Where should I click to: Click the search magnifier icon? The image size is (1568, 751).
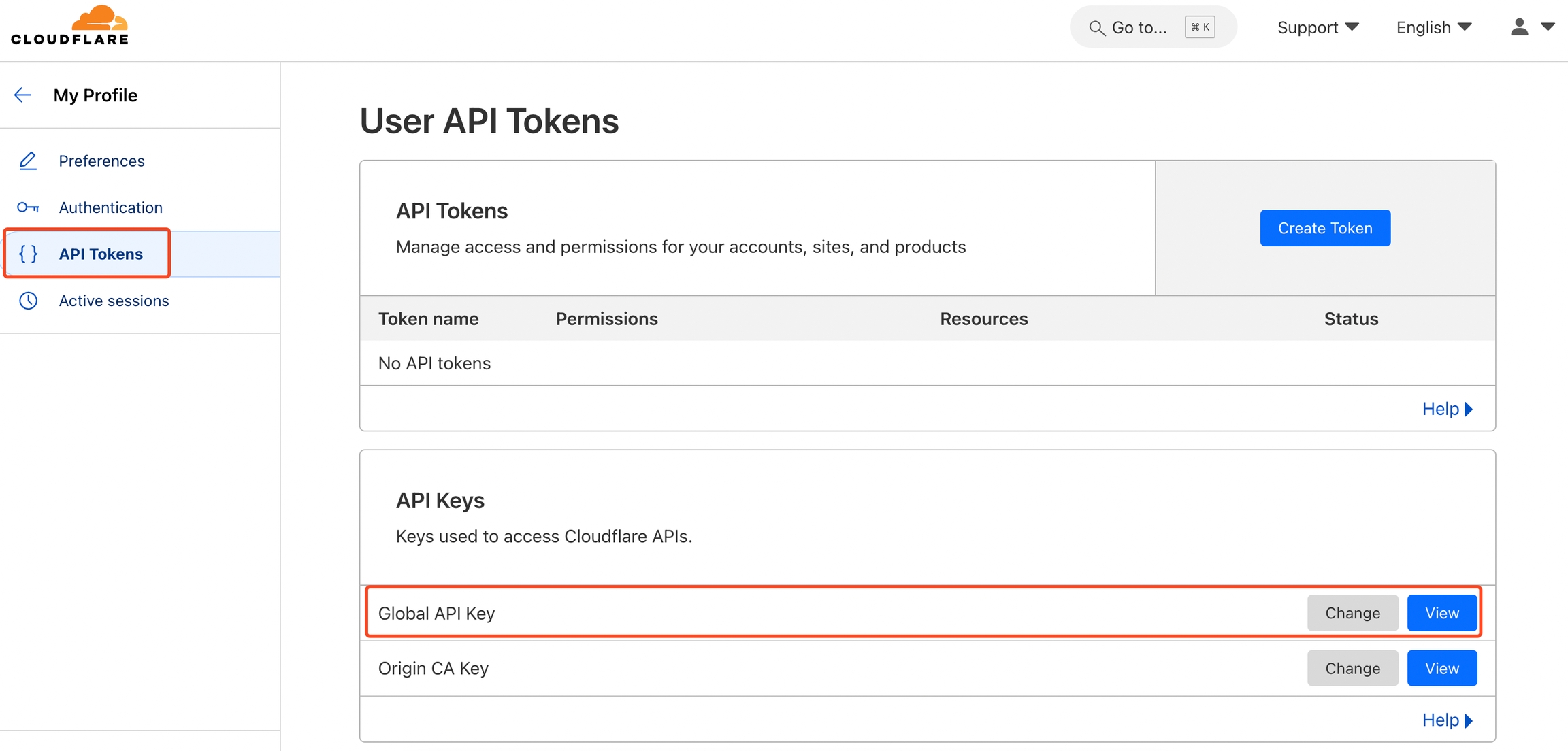coord(1096,28)
